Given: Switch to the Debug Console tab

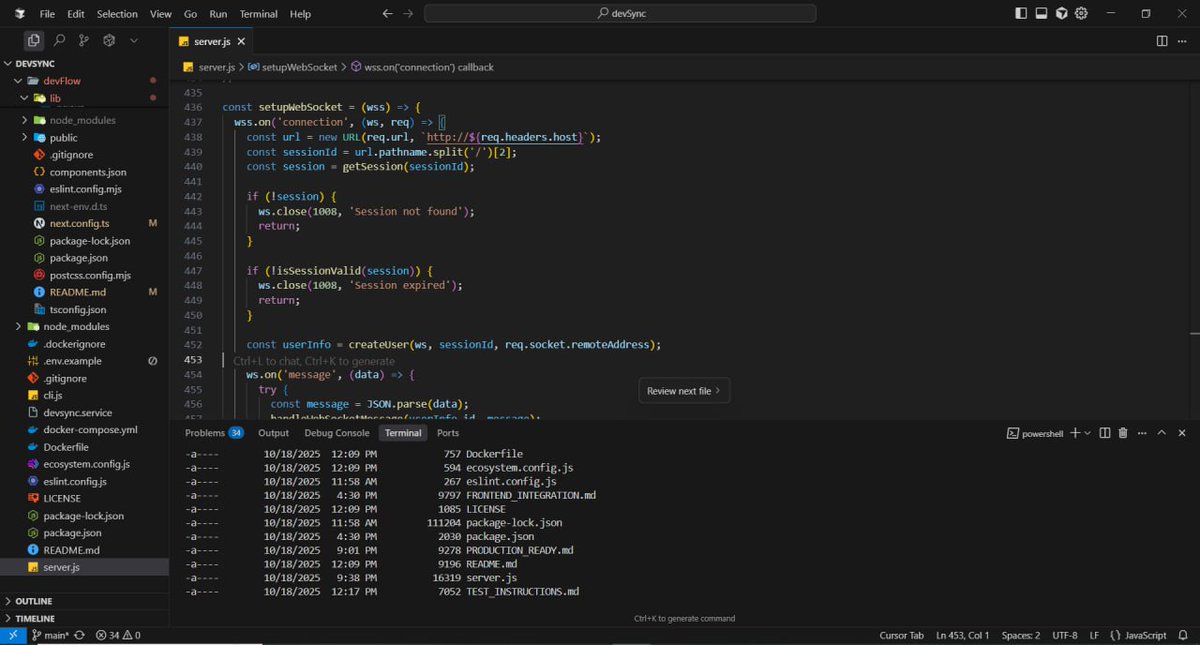Looking at the screenshot, I should tap(337, 433).
